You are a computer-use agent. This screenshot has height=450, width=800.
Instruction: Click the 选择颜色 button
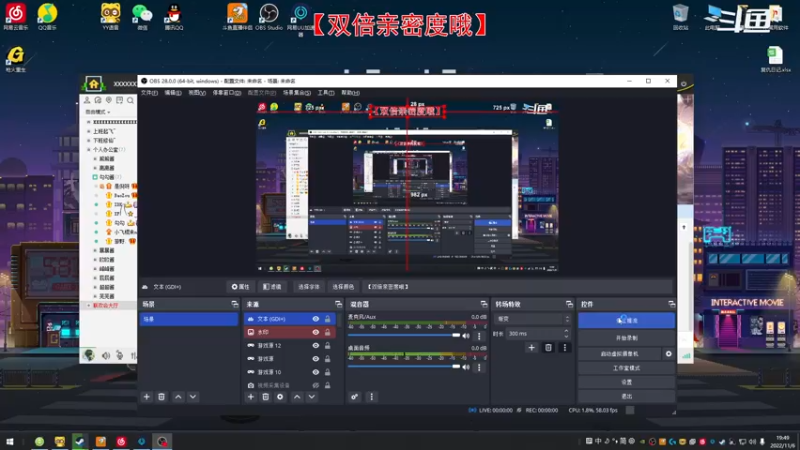coord(343,287)
